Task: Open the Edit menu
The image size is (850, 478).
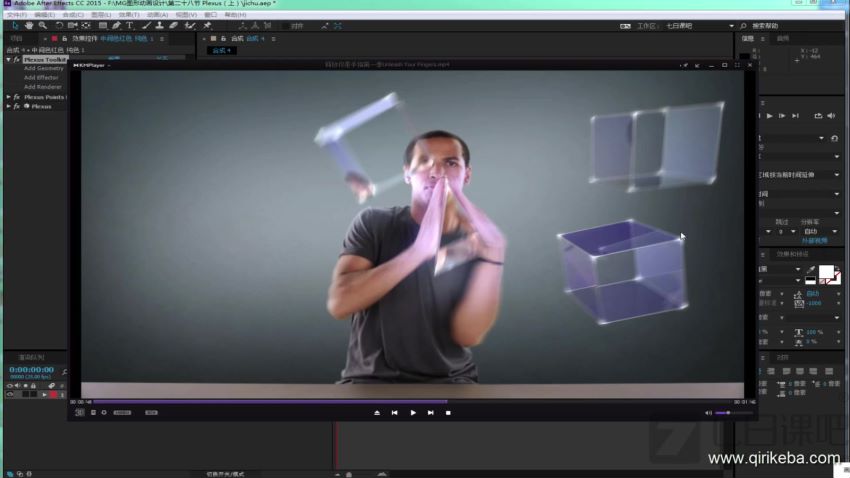Action: pyautogui.click(x=44, y=15)
